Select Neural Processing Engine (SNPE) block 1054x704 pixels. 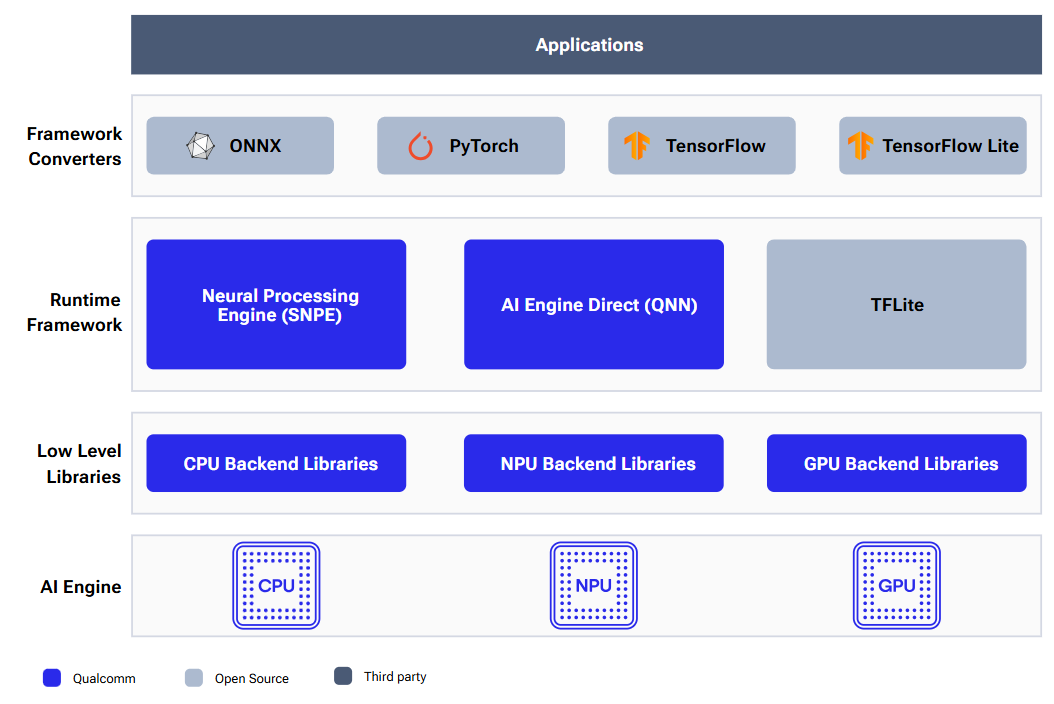click(276, 305)
